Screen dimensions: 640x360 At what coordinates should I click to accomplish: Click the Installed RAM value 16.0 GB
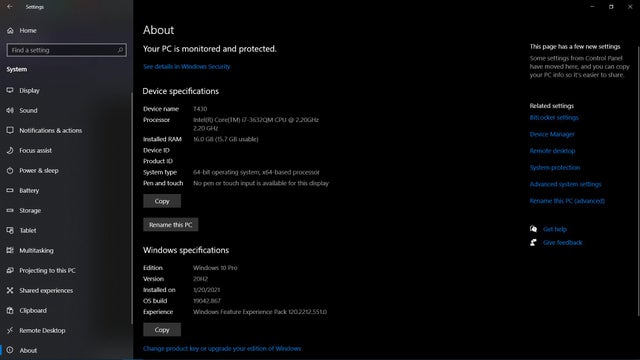(226, 139)
